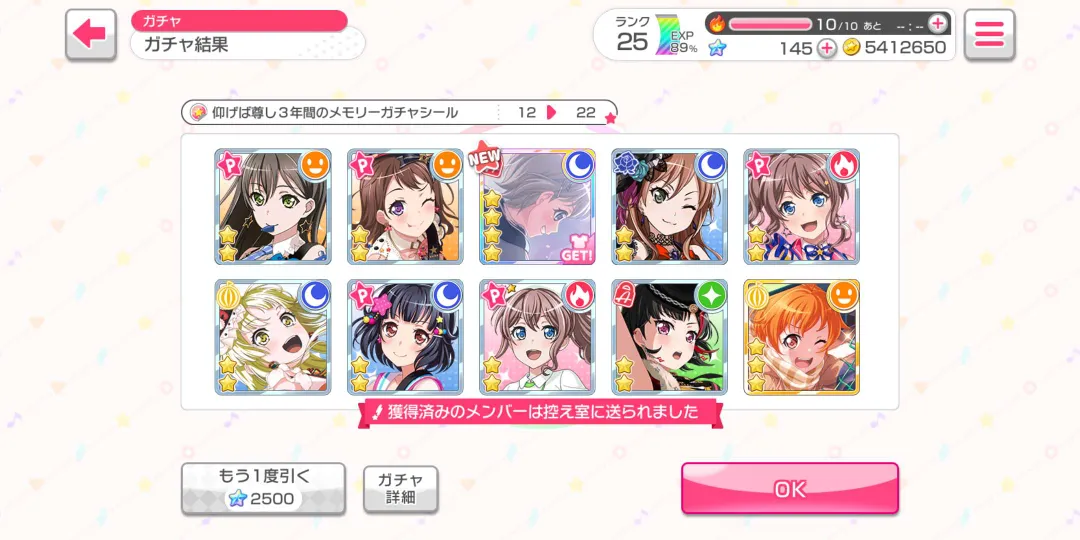Tap the memory gacha seal counter bar
The width and height of the screenshot is (1080, 540).
[399, 112]
